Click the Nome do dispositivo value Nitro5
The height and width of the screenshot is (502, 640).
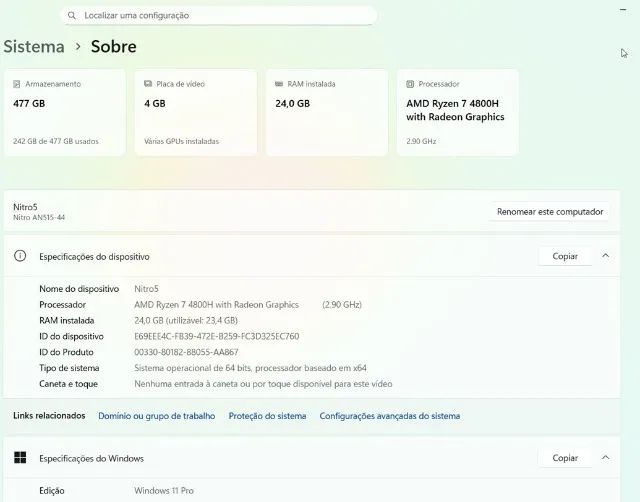click(x=146, y=289)
